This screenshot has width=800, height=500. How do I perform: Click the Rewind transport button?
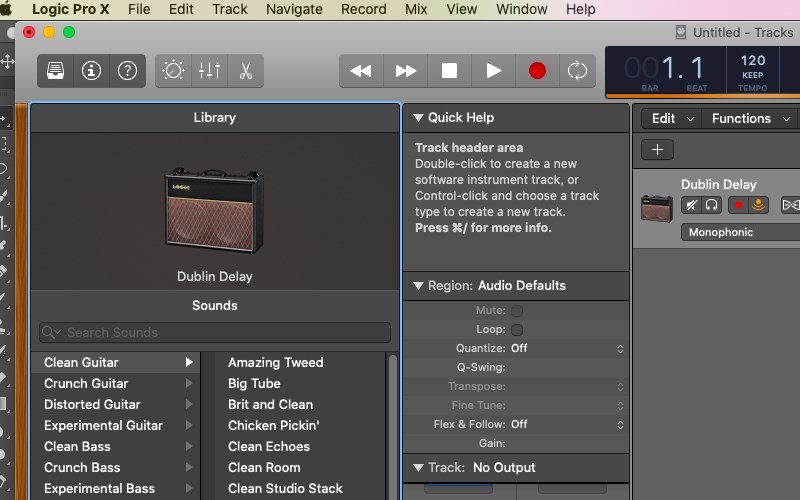(361, 71)
